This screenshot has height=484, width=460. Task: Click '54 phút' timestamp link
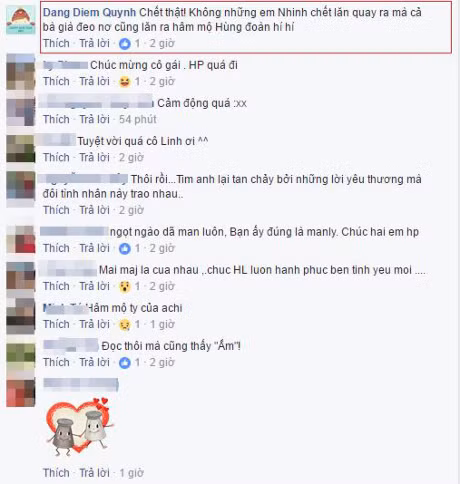[138, 119]
